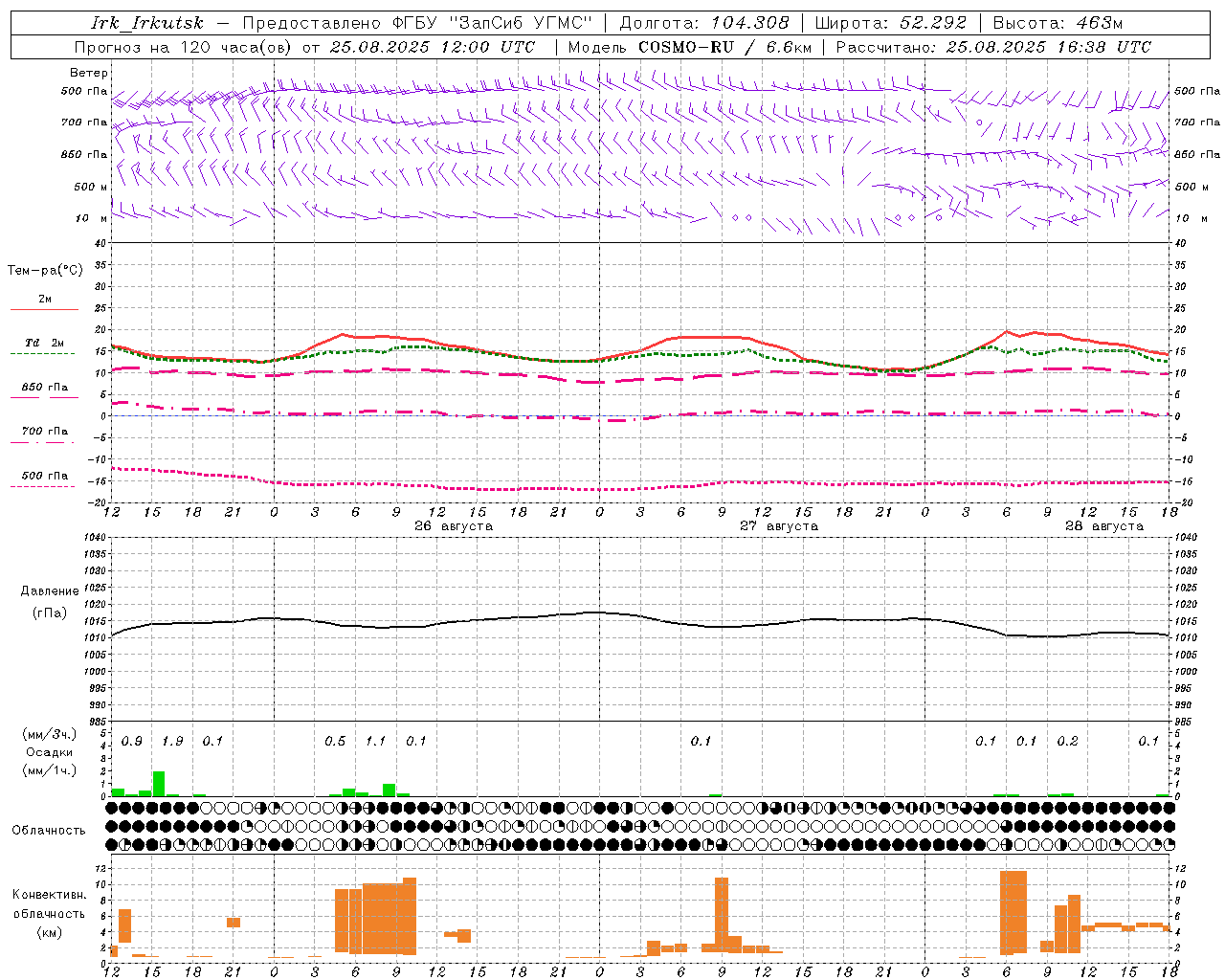Click the '2м' temperature legend entry
The width and height of the screenshot is (1225, 980).
pos(45,300)
